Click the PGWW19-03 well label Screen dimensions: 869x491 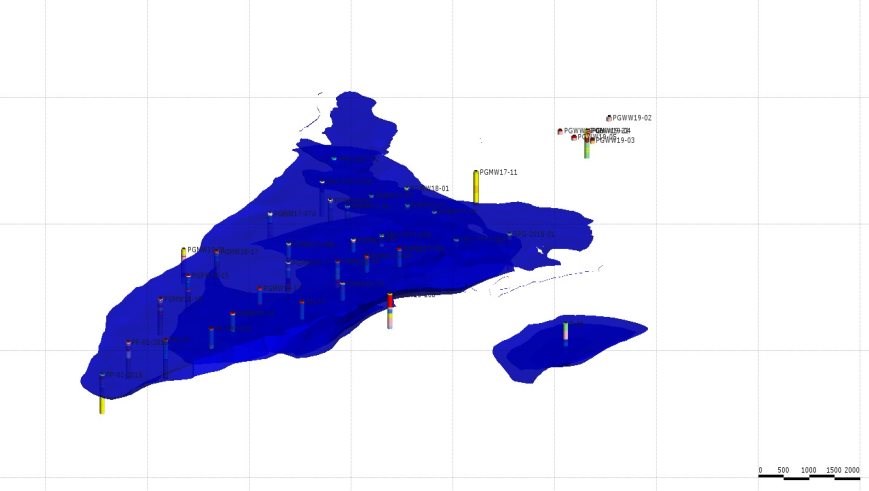615,141
